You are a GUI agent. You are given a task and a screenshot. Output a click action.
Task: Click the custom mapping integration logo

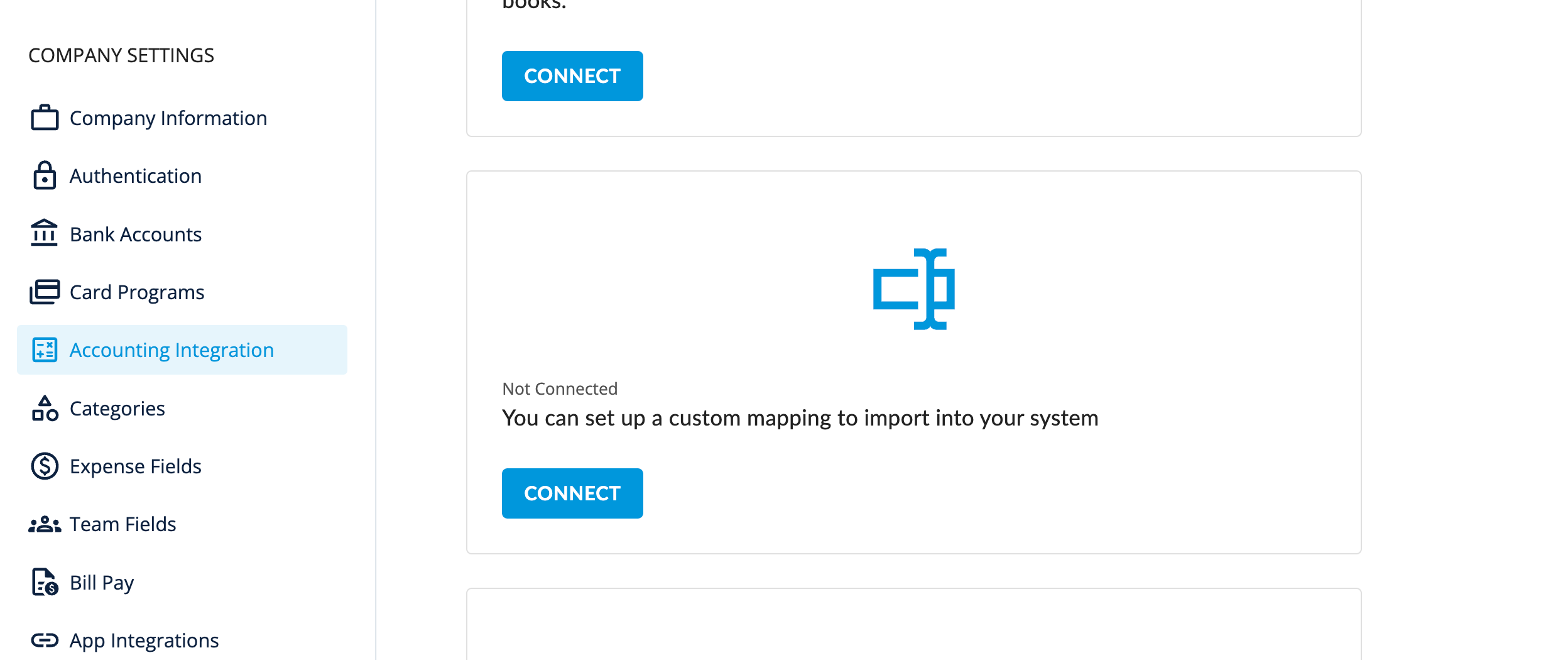[913, 289]
